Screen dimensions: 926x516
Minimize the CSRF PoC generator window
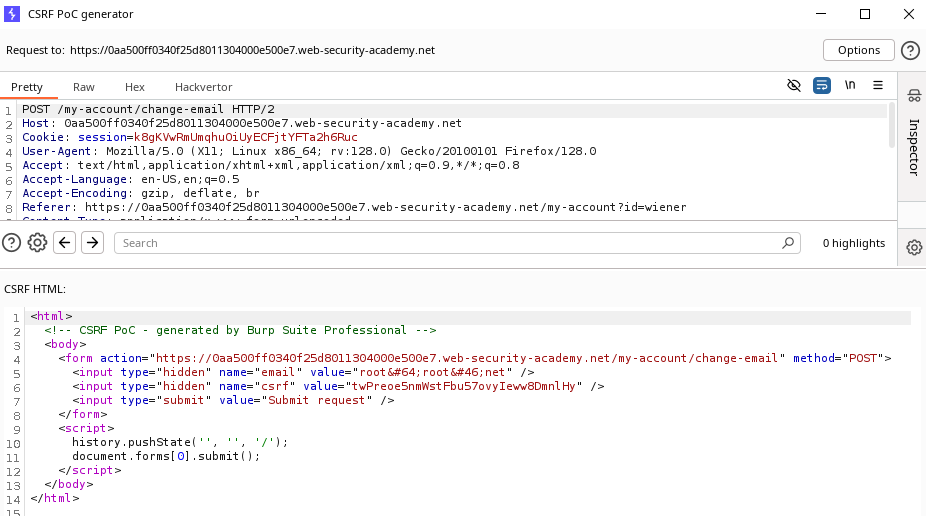pos(821,14)
